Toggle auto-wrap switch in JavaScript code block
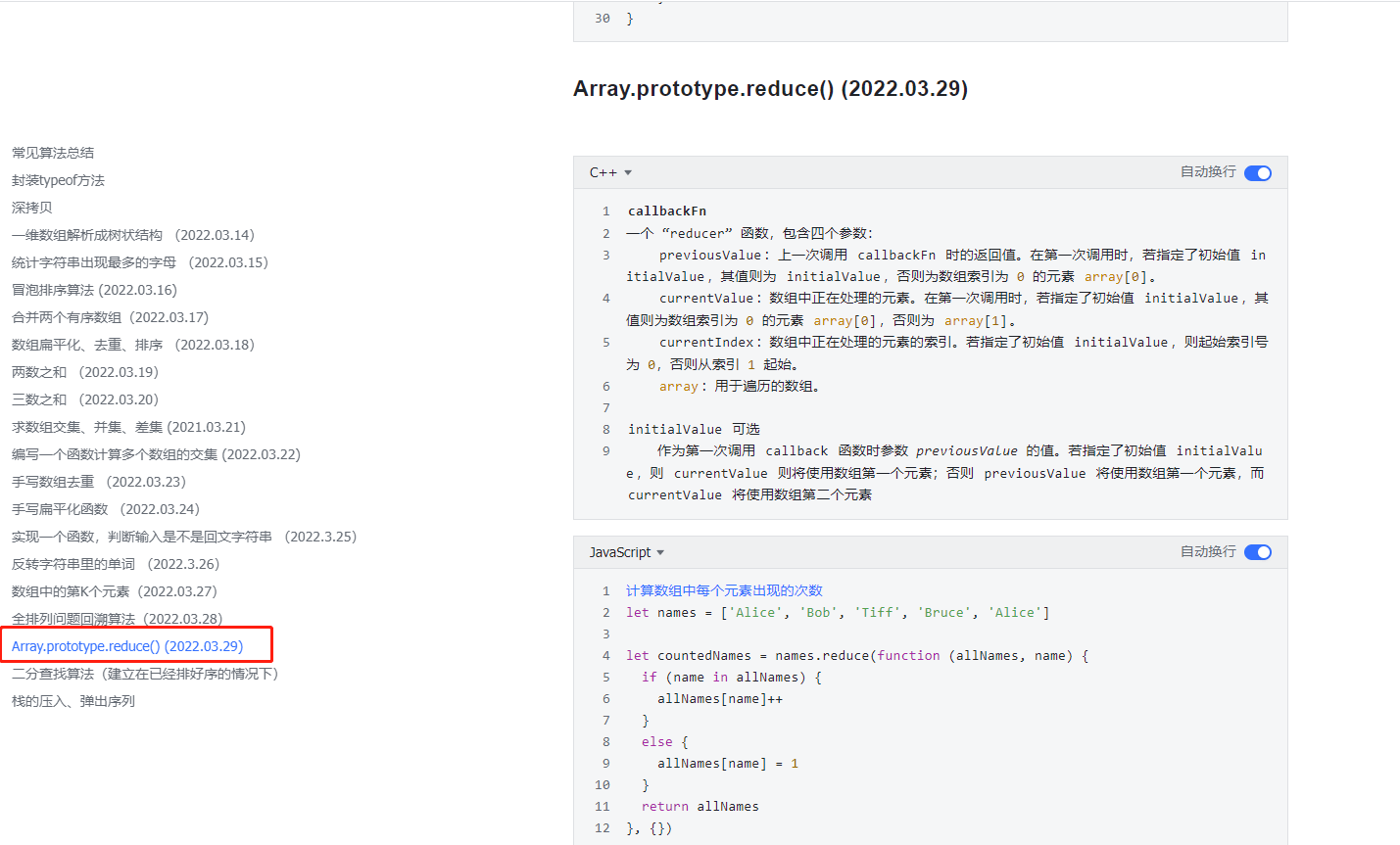Screen dimensions: 1400x845 [x=1257, y=552]
